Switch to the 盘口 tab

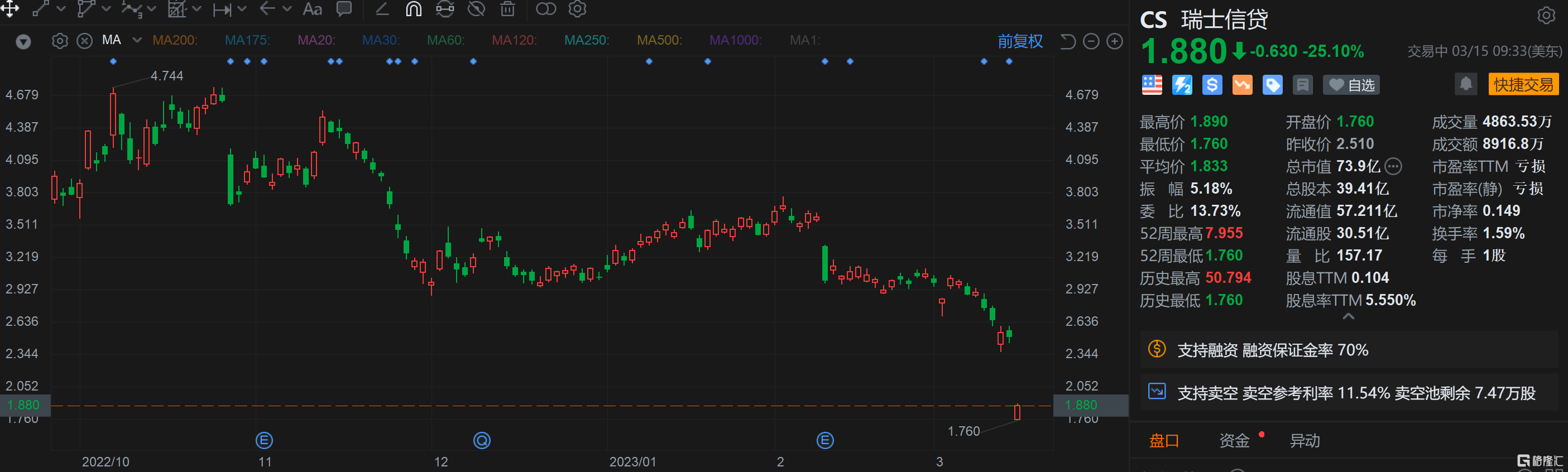click(x=1164, y=440)
